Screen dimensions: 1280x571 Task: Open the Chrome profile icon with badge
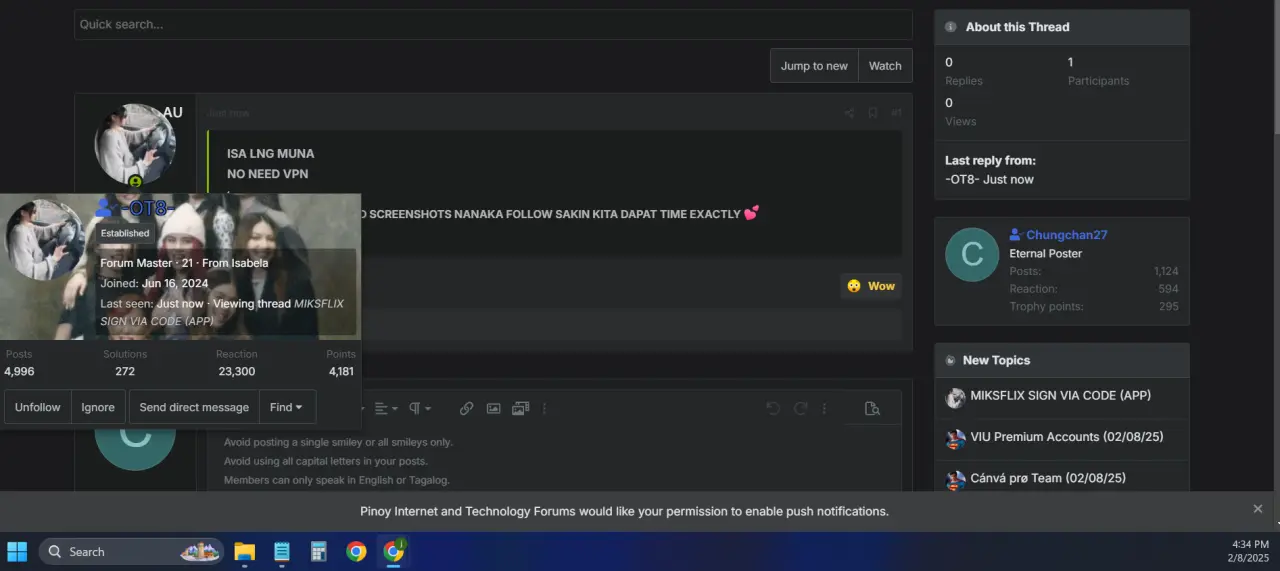pos(394,551)
